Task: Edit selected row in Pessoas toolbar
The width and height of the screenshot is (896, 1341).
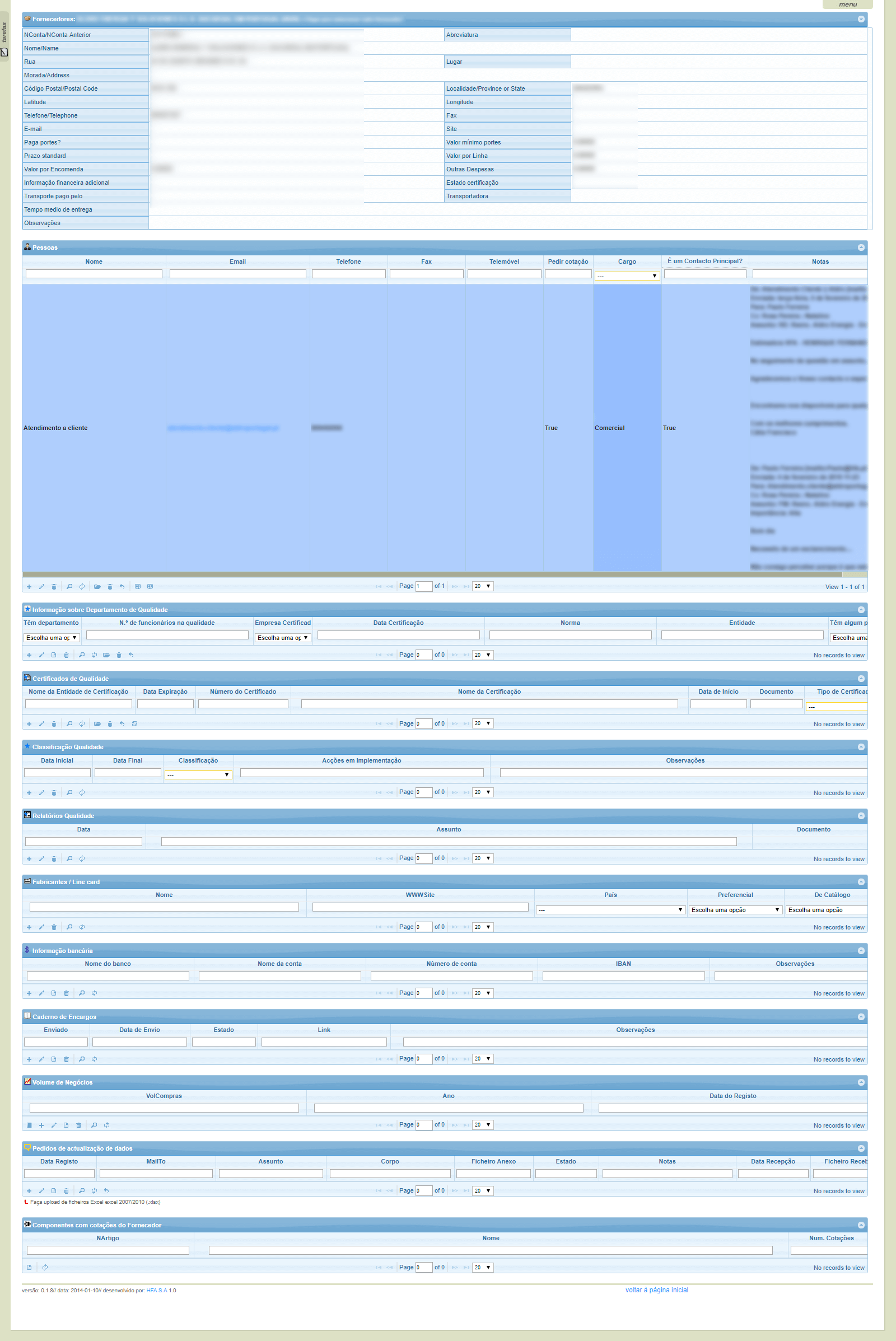Action: click(41, 586)
